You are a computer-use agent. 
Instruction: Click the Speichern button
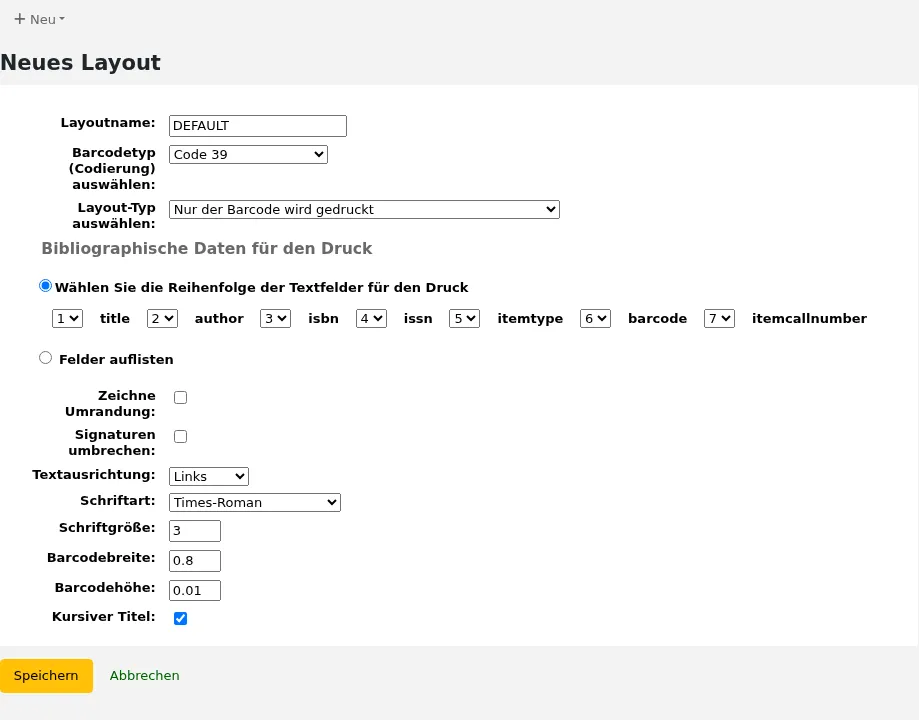[46, 675]
